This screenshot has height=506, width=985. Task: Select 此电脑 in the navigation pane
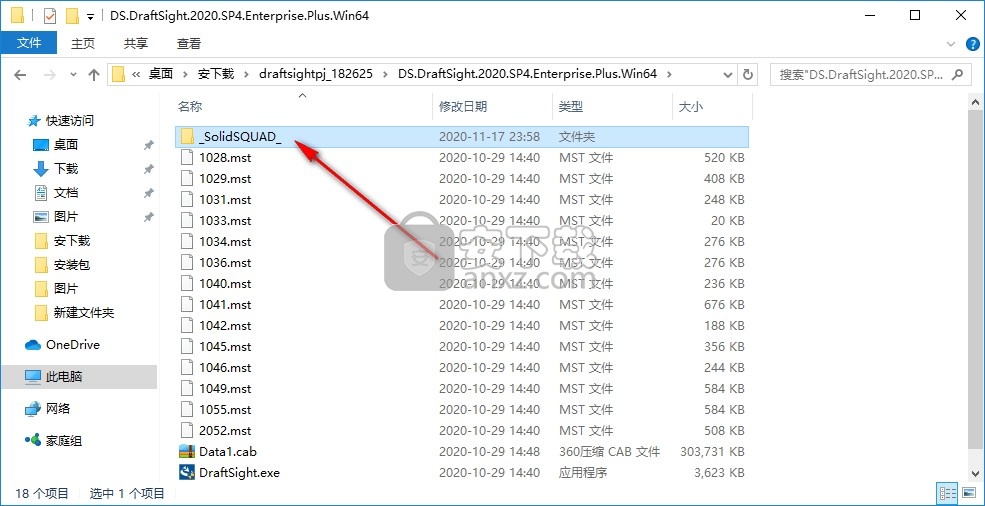63,377
